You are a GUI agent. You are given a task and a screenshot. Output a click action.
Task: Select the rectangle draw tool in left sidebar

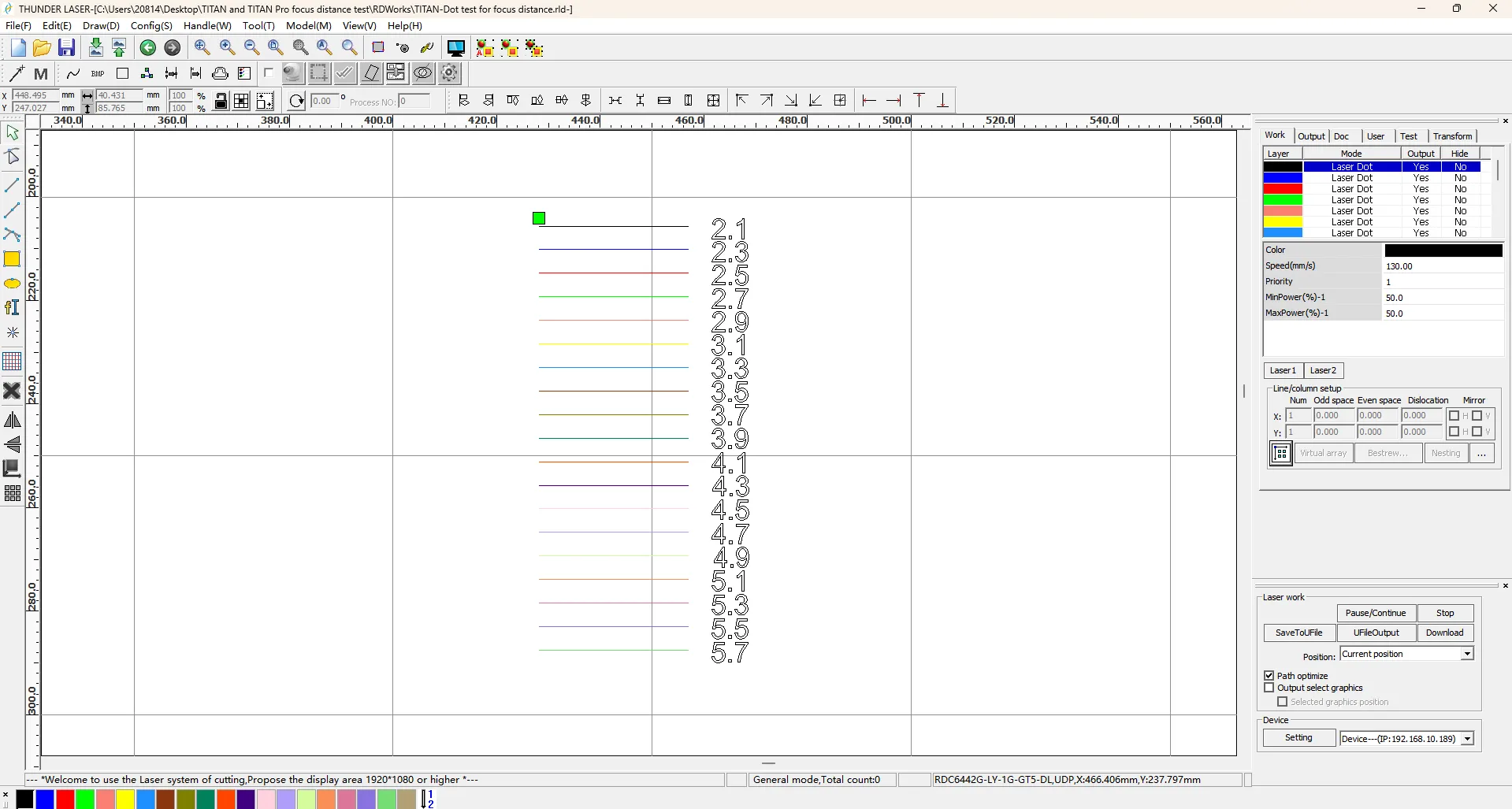point(12,259)
